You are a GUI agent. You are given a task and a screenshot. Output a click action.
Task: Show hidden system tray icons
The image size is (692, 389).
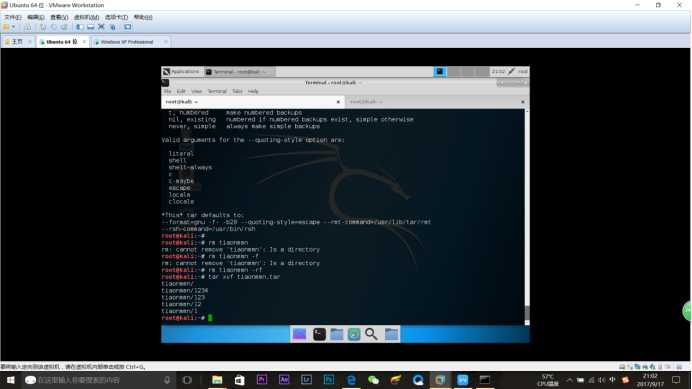coord(569,380)
